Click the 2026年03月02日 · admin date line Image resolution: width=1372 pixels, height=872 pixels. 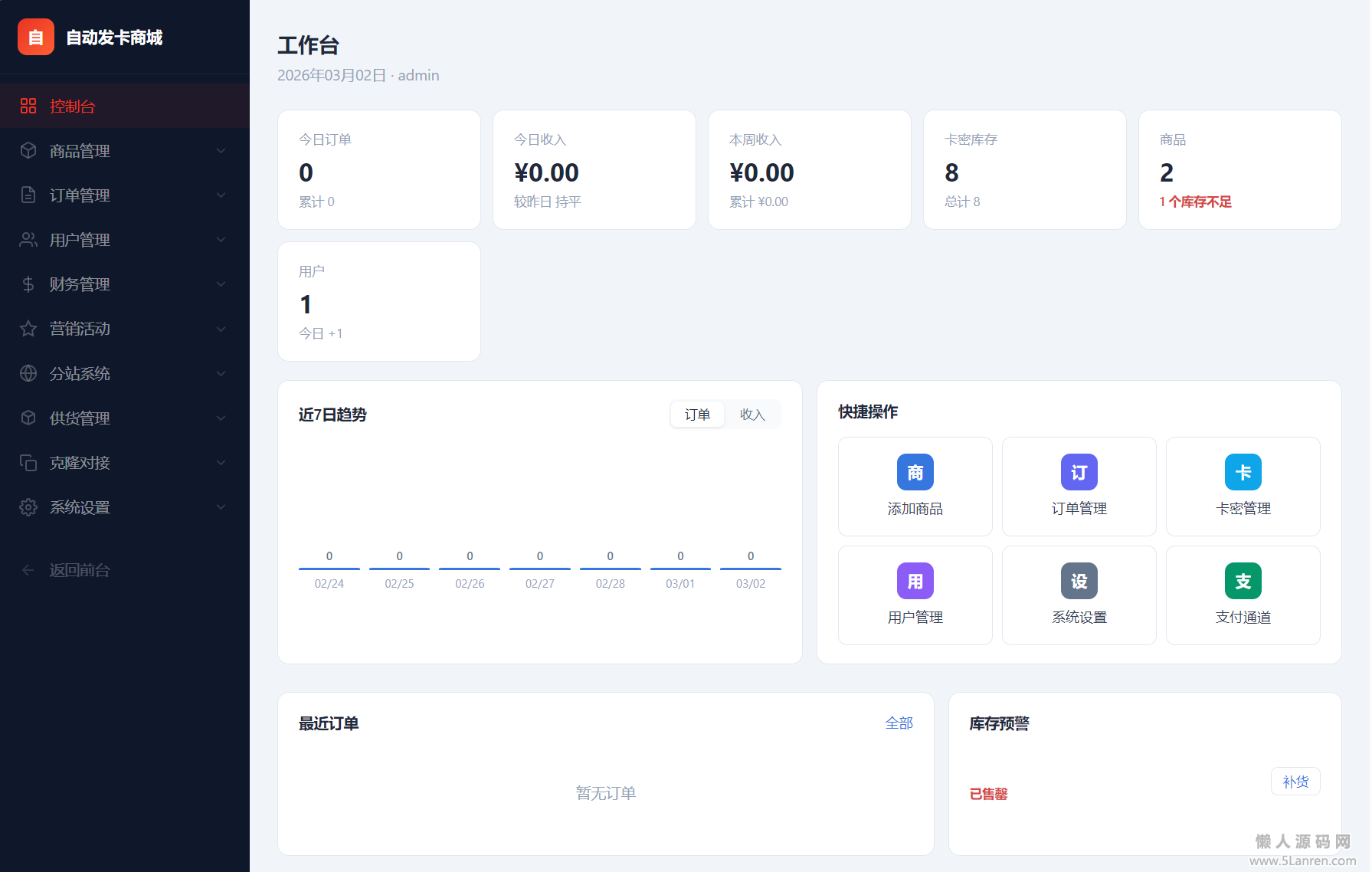(x=359, y=75)
